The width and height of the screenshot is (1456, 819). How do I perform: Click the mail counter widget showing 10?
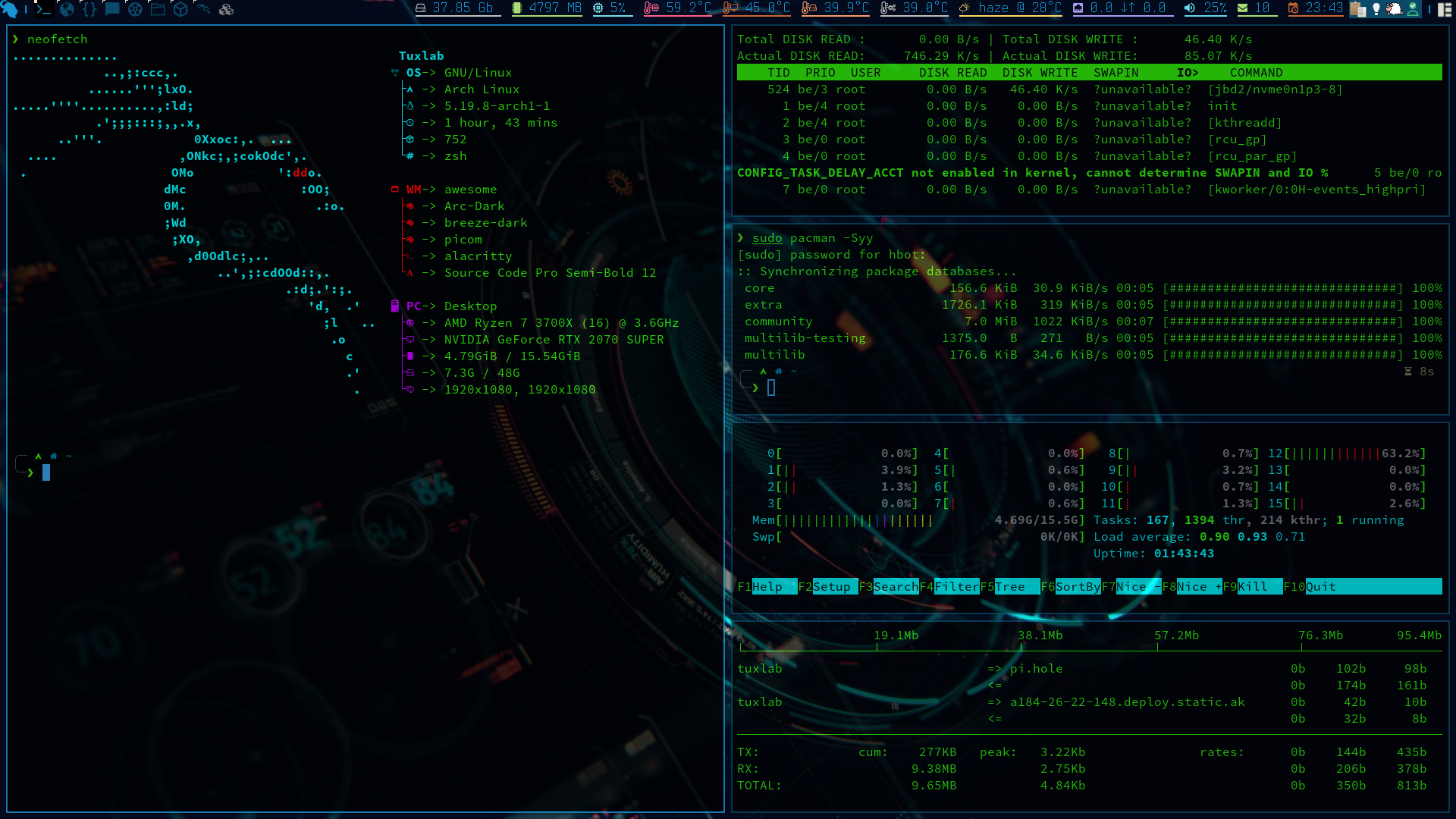tap(1254, 8)
